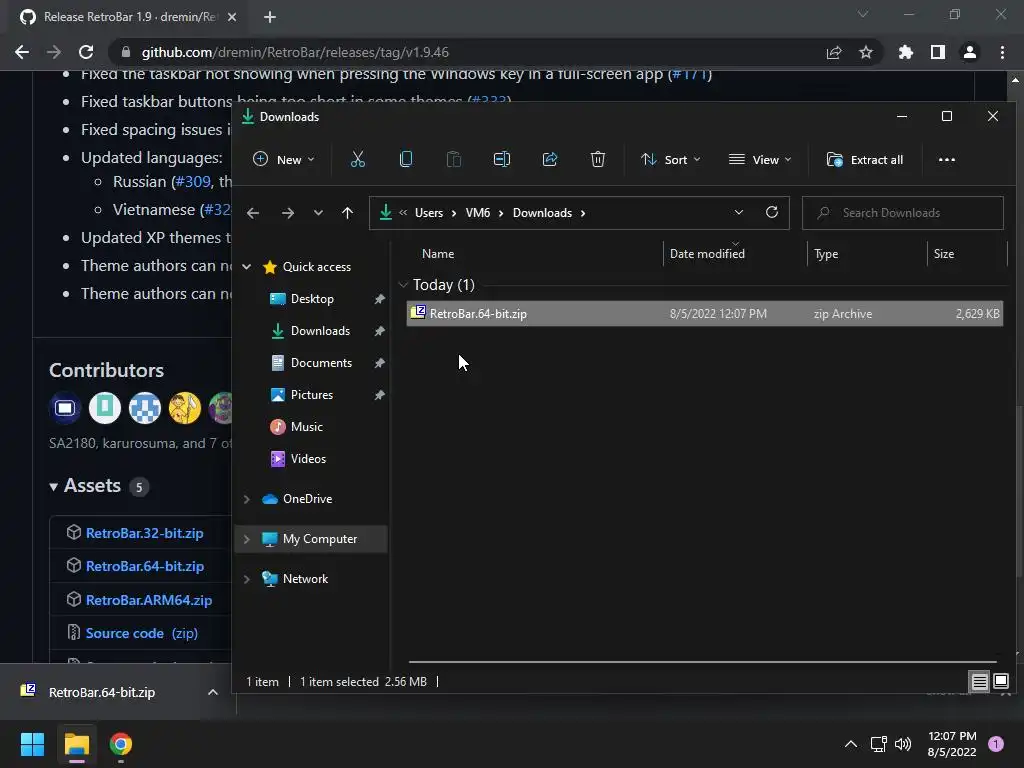Expand the My Computer tree node
Screen dimensions: 1024x768
point(247,539)
